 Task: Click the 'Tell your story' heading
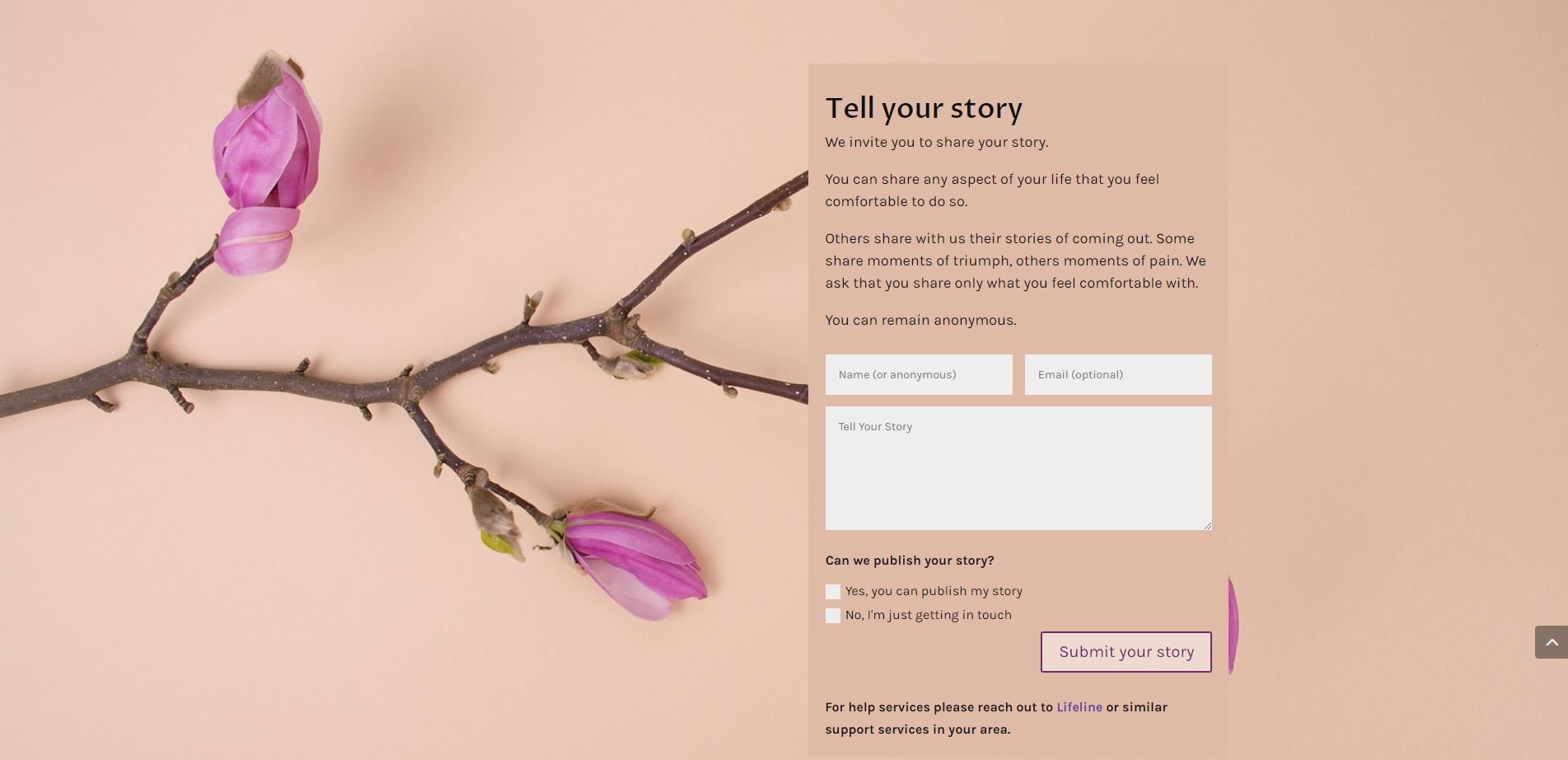(924, 108)
